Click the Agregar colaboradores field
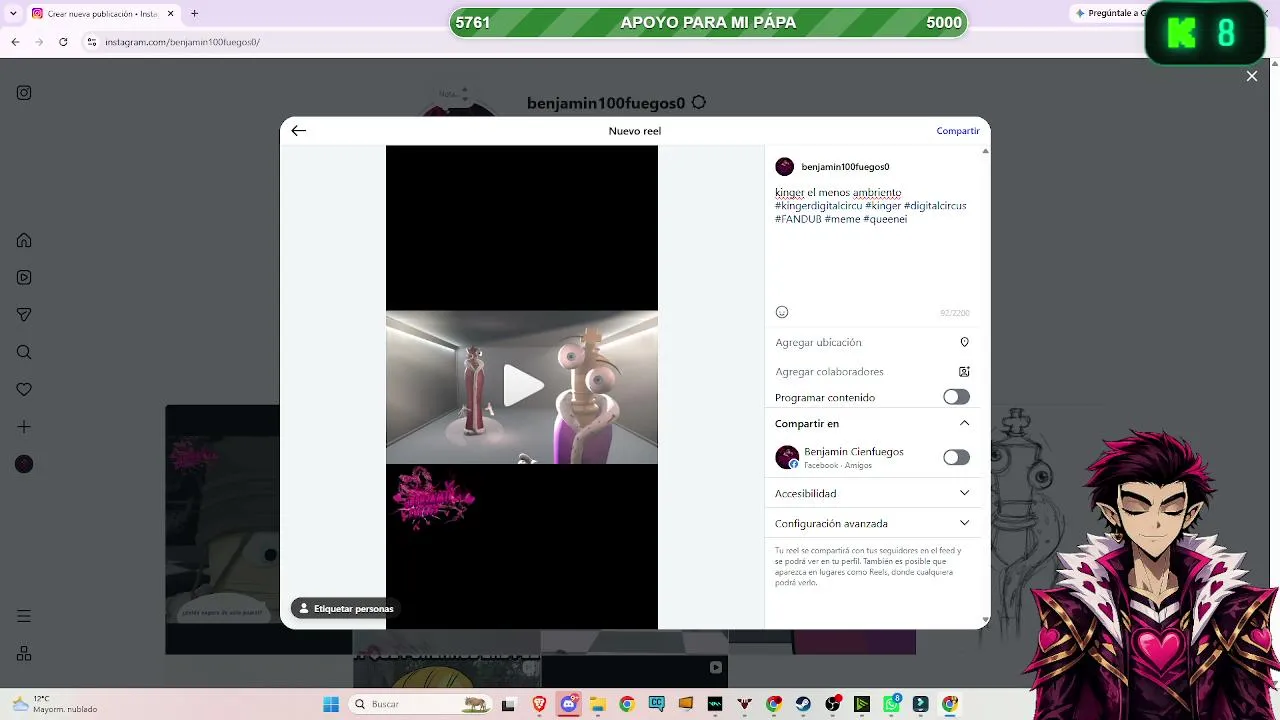 point(872,372)
